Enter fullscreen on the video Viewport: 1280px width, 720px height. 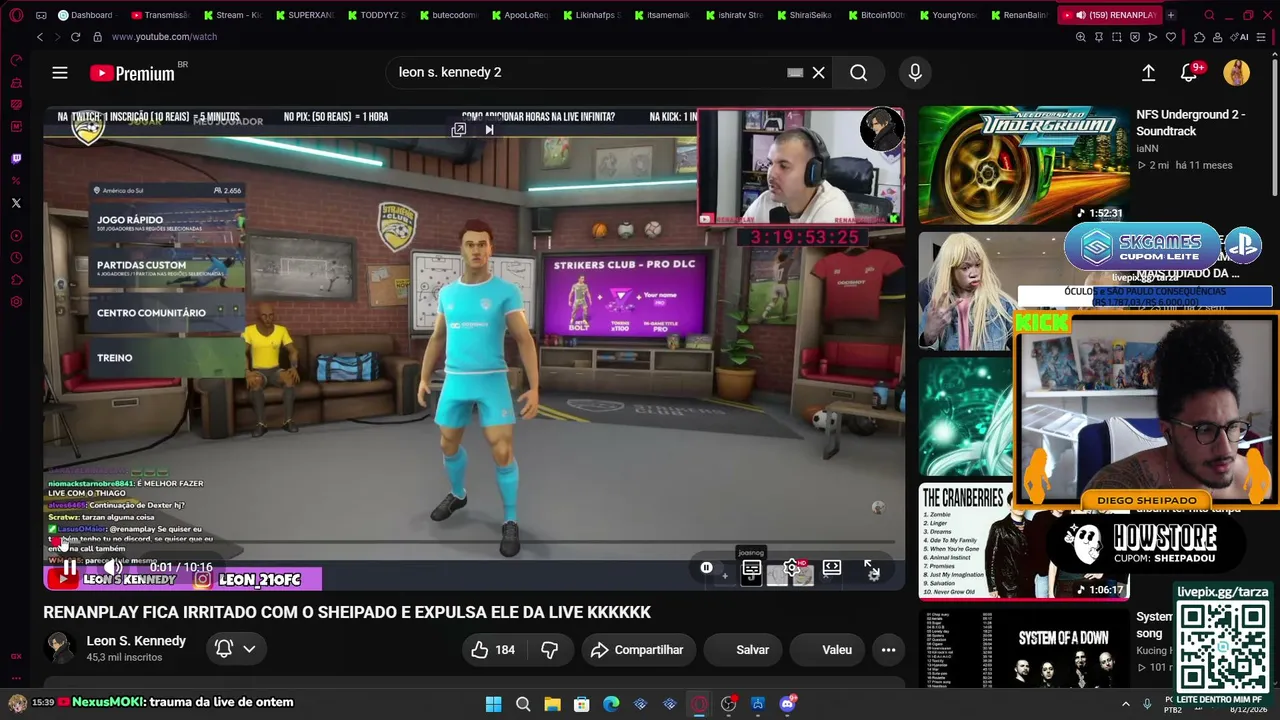(872, 569)
